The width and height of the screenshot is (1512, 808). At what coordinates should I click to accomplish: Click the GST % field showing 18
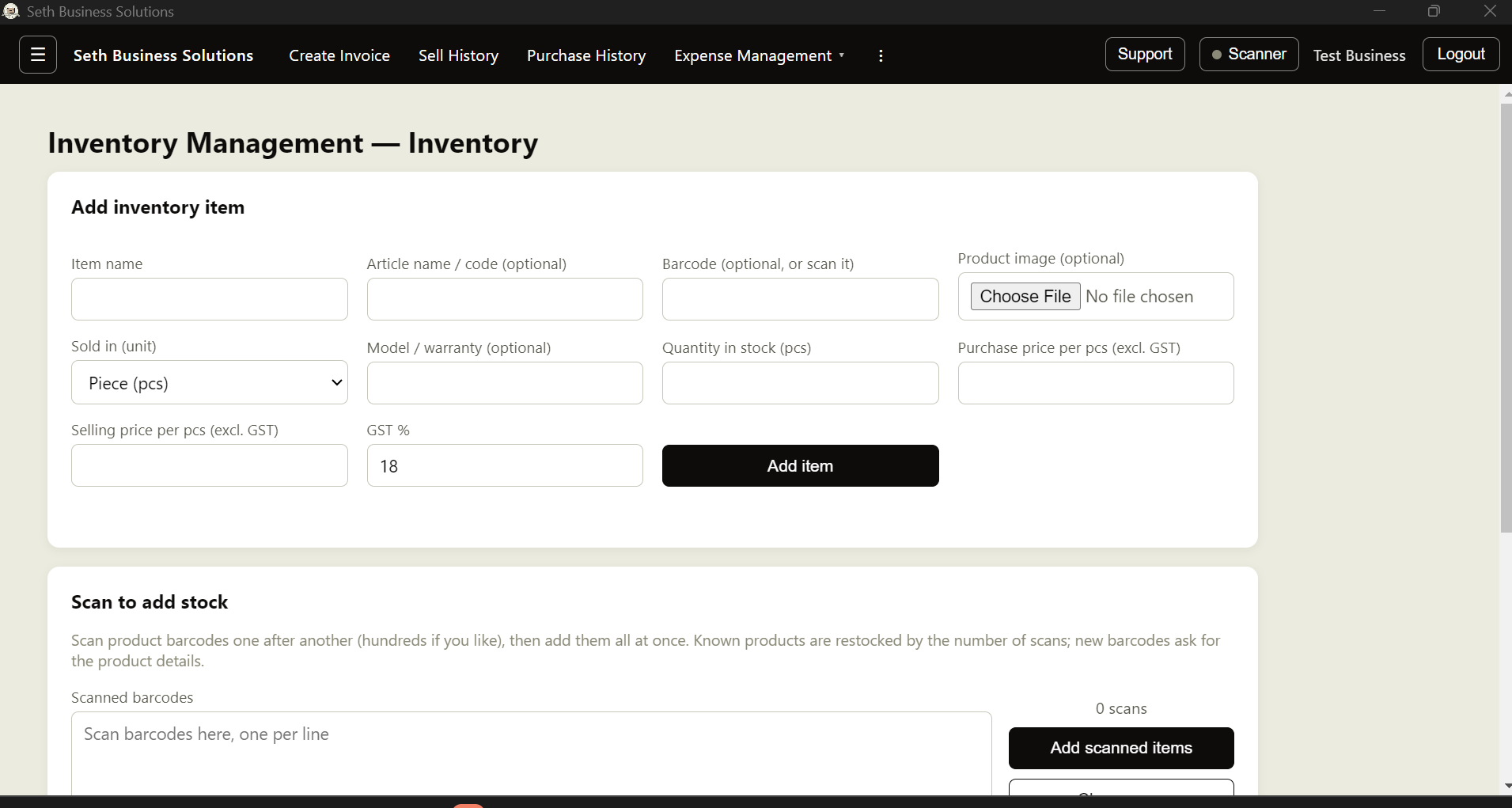[505, 465]
